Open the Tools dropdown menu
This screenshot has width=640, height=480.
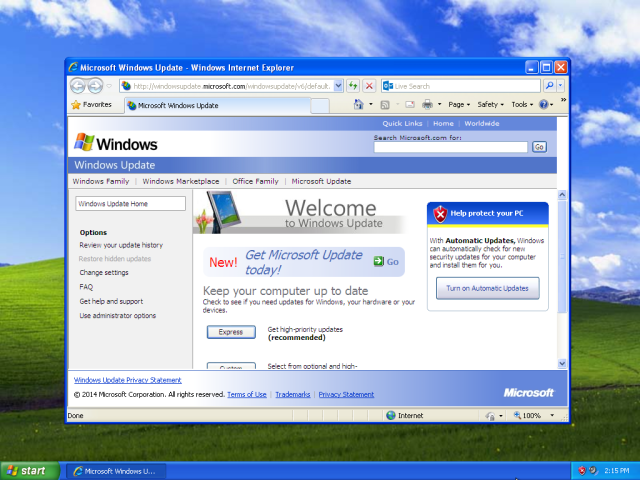[522, 104]
